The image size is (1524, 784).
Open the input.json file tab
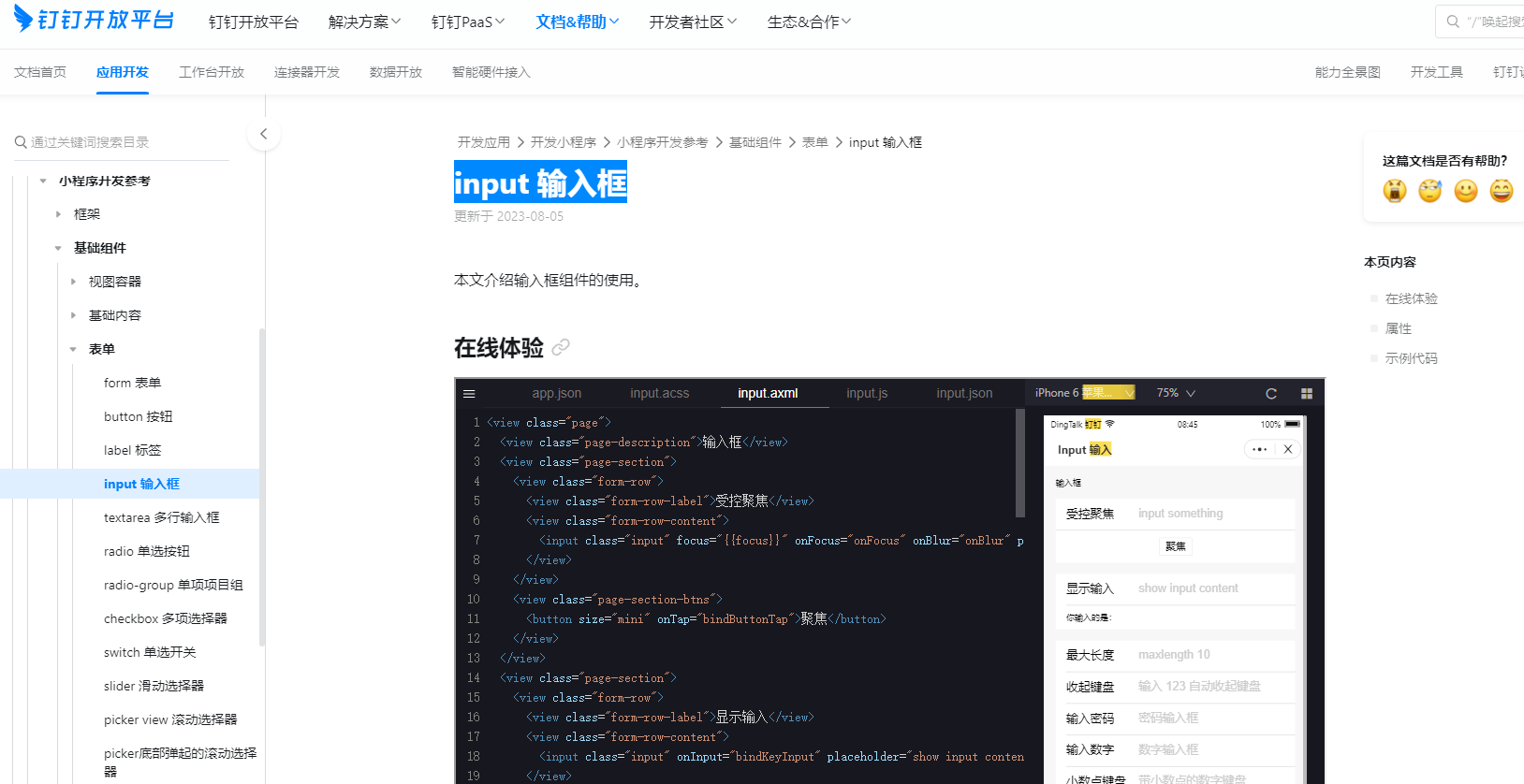964,393
